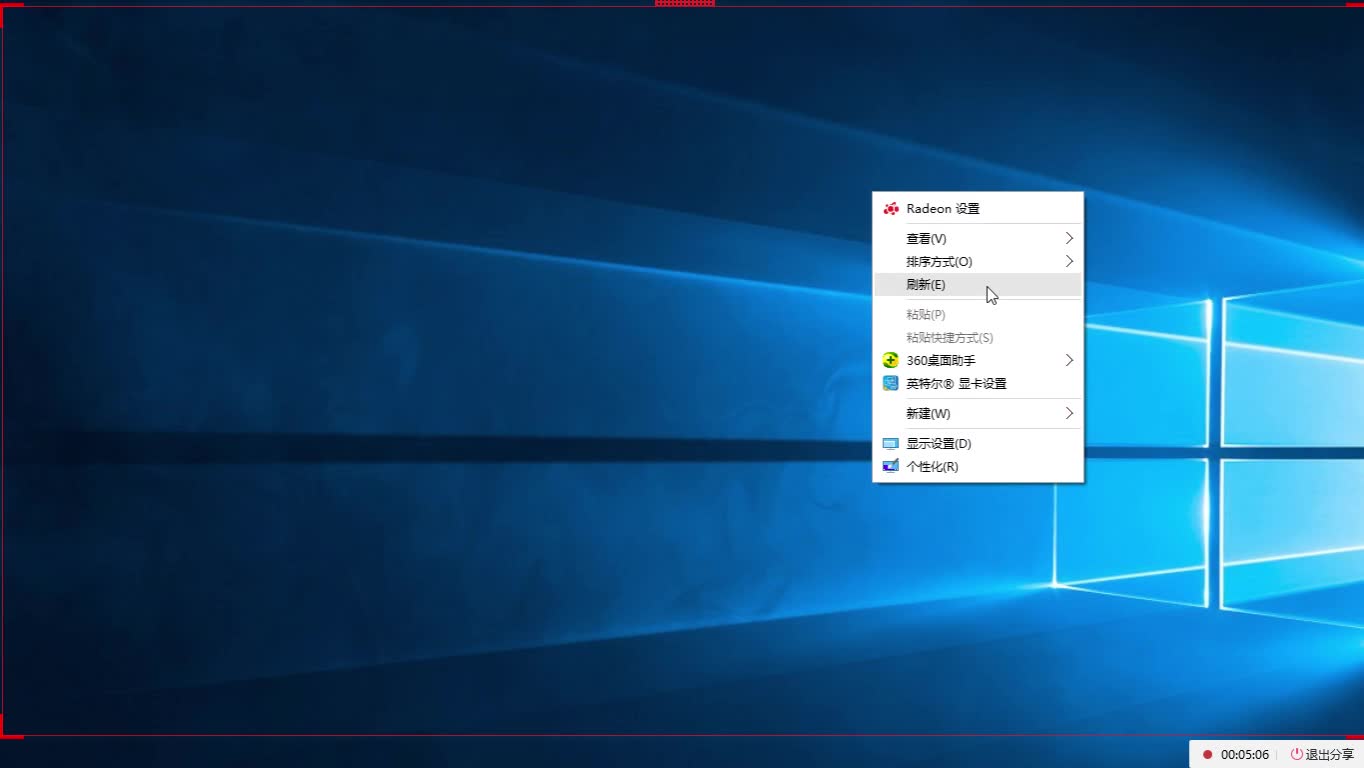Click the red Radeon logo icon
Screen dimensions: 1364x768
(890, 209)
